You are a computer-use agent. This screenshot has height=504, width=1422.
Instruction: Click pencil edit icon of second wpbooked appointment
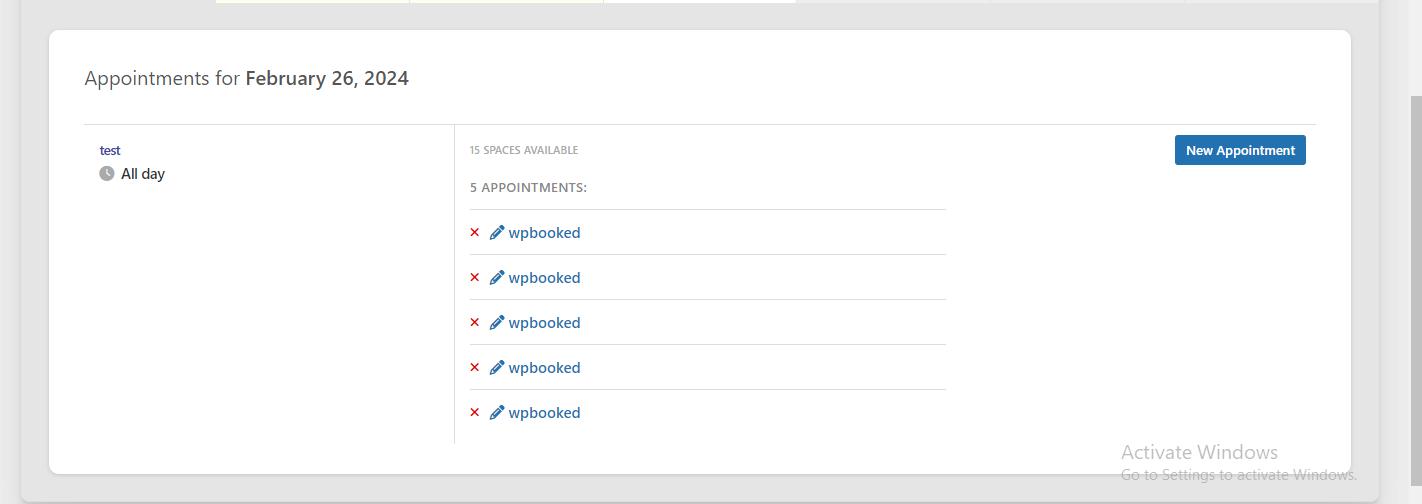[x=497, y=278]
